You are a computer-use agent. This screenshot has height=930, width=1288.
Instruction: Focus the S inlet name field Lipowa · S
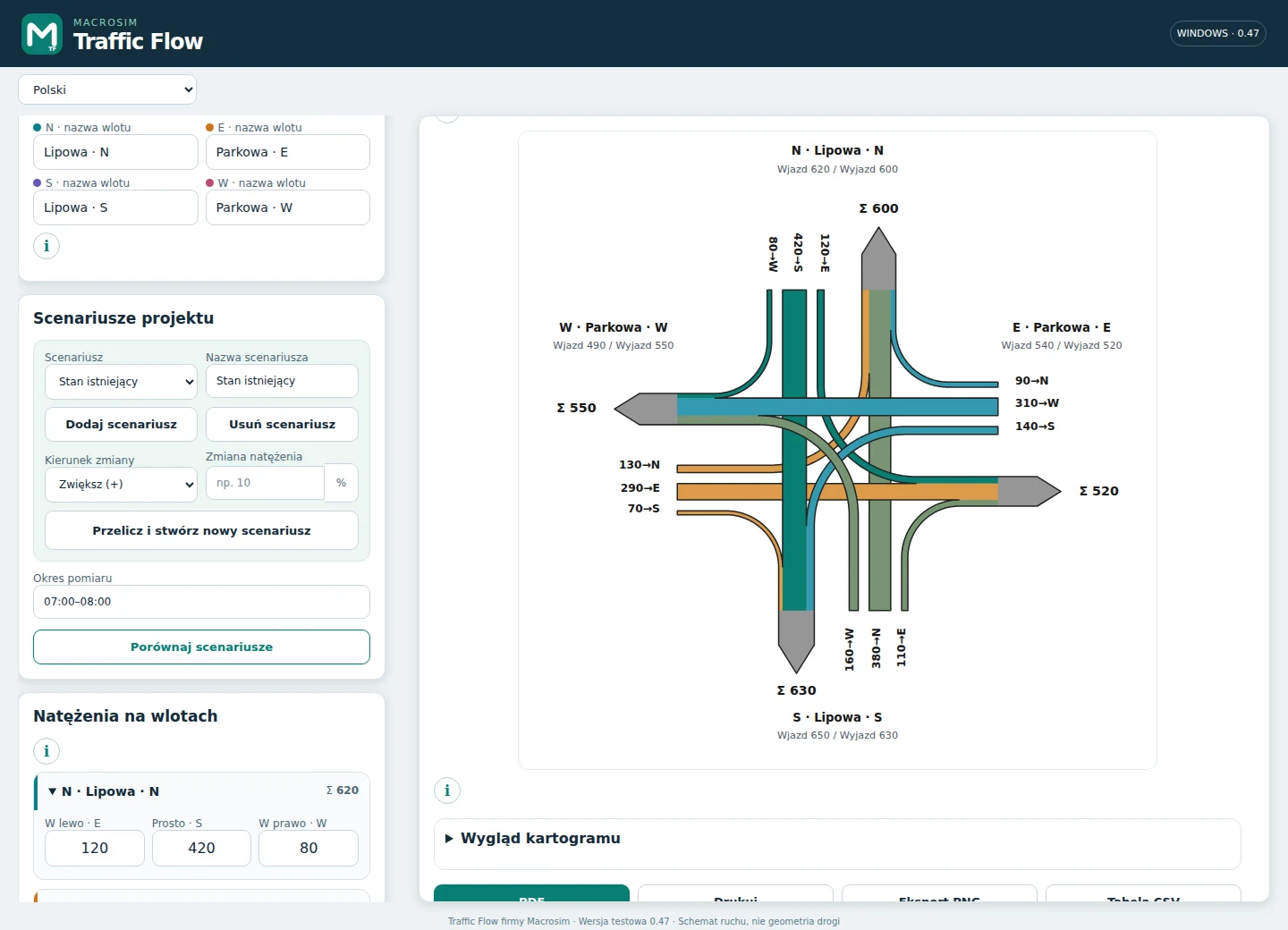pos(115,207)
